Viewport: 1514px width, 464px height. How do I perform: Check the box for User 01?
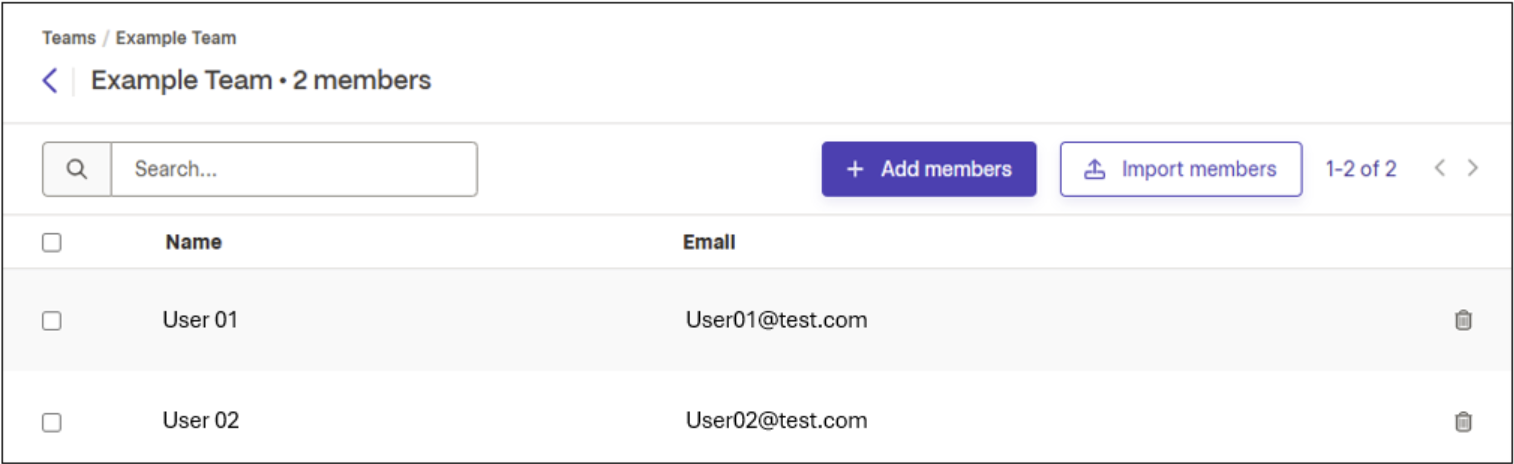pyautogui.click(x=52, y=321)
